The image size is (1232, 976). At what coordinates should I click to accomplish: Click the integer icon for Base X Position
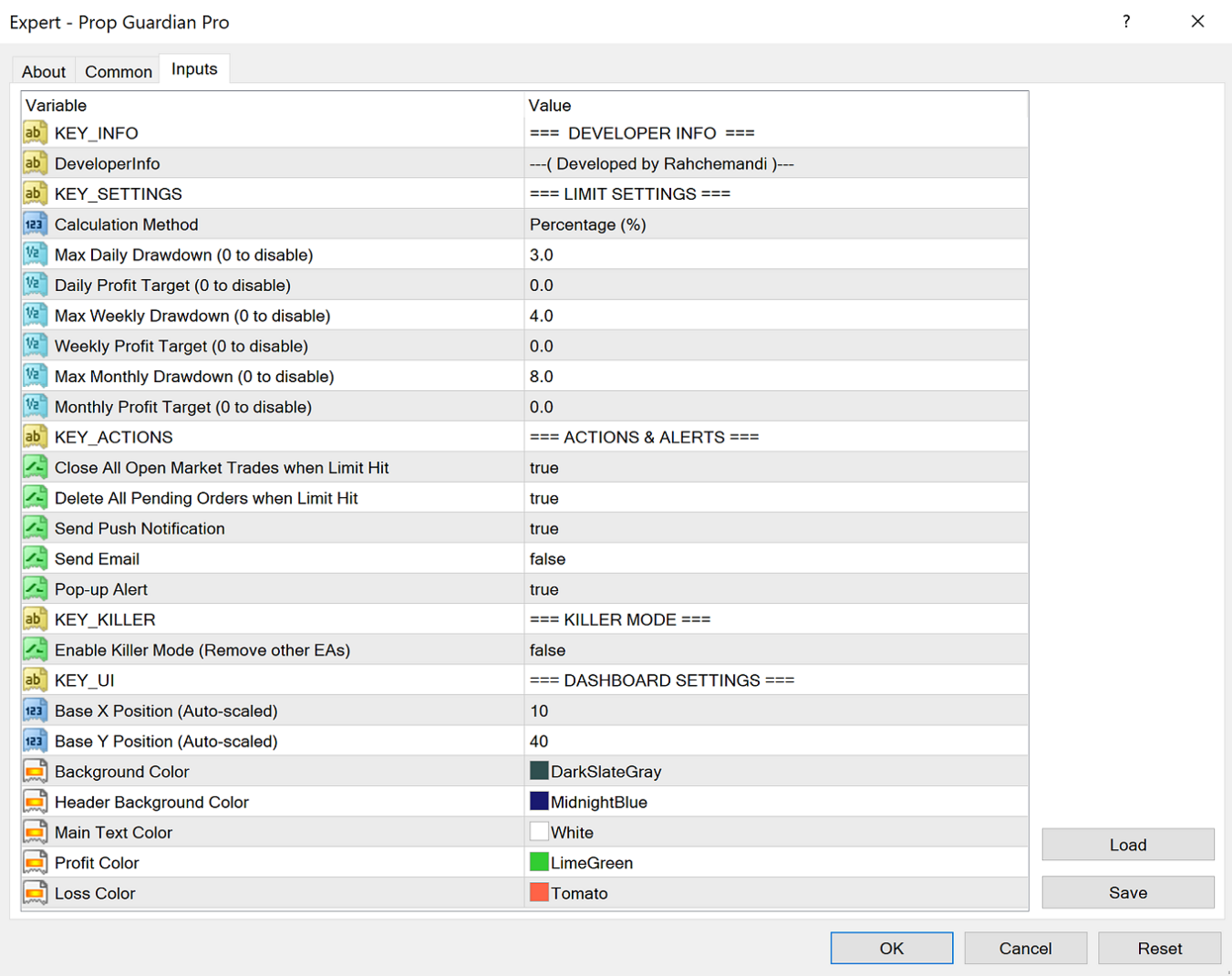[x=35, y=711]
